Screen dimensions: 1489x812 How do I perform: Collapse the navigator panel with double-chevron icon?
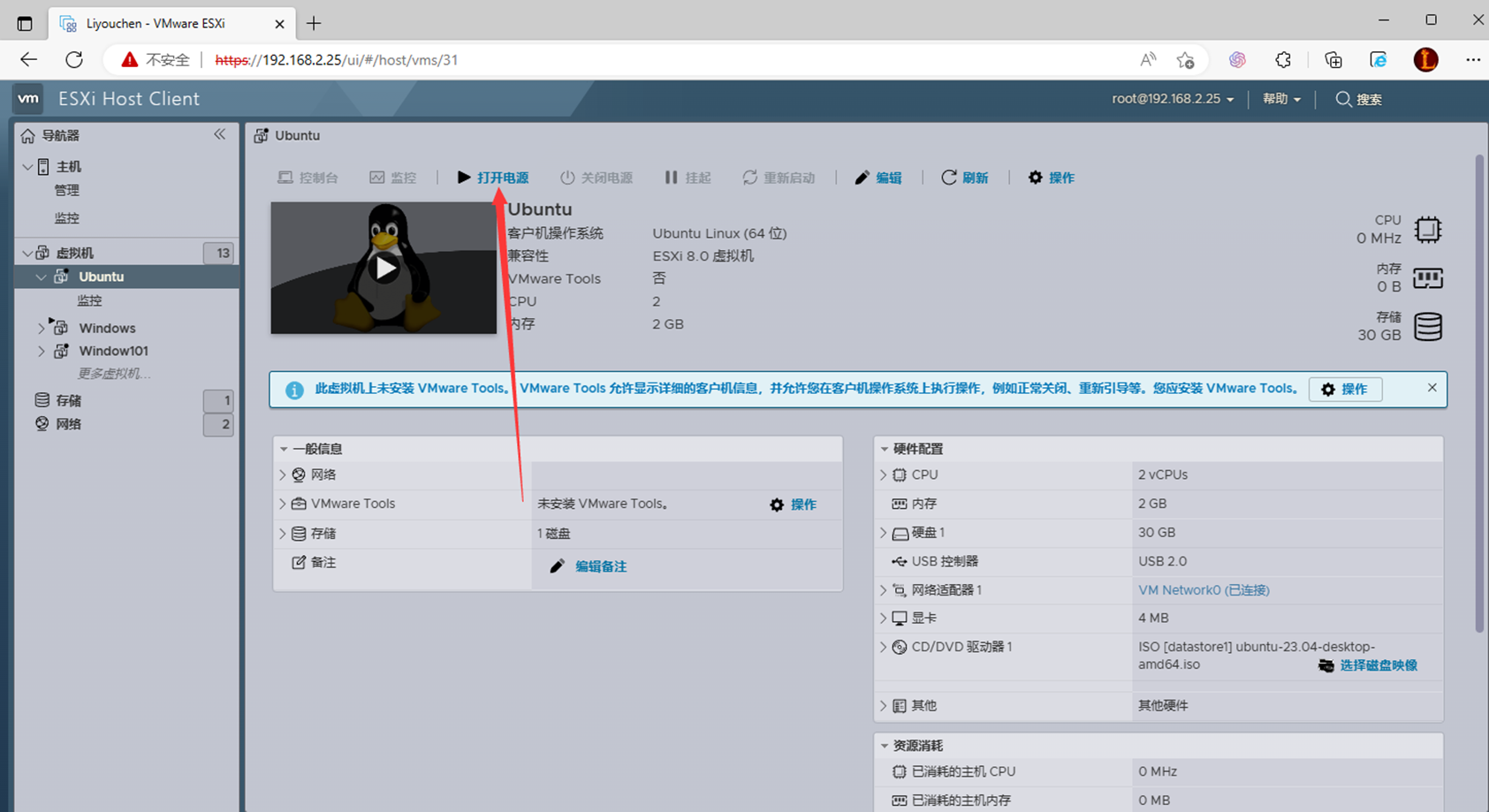tap(219, 134)
